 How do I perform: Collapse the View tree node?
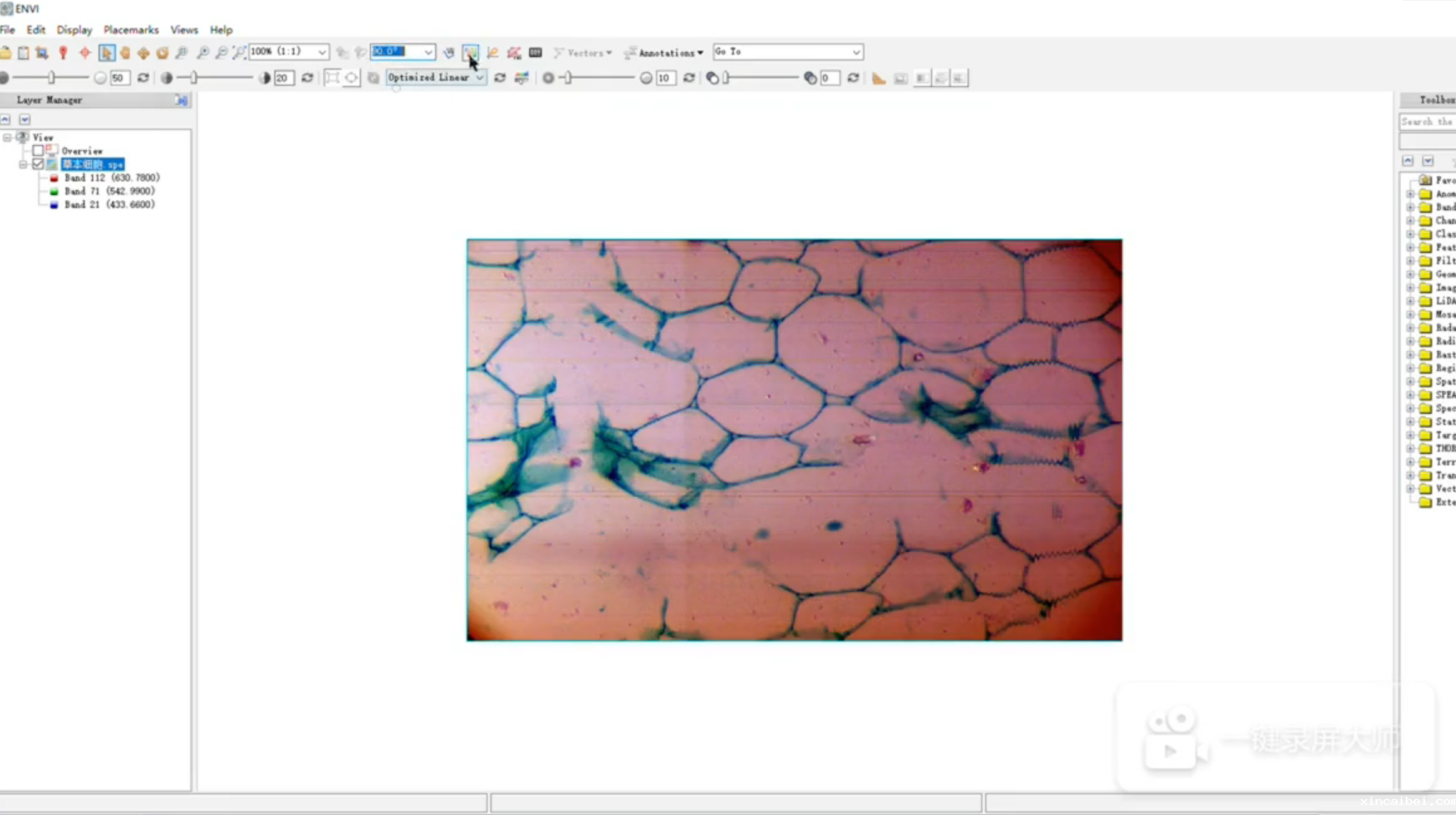tap(8, 137)
